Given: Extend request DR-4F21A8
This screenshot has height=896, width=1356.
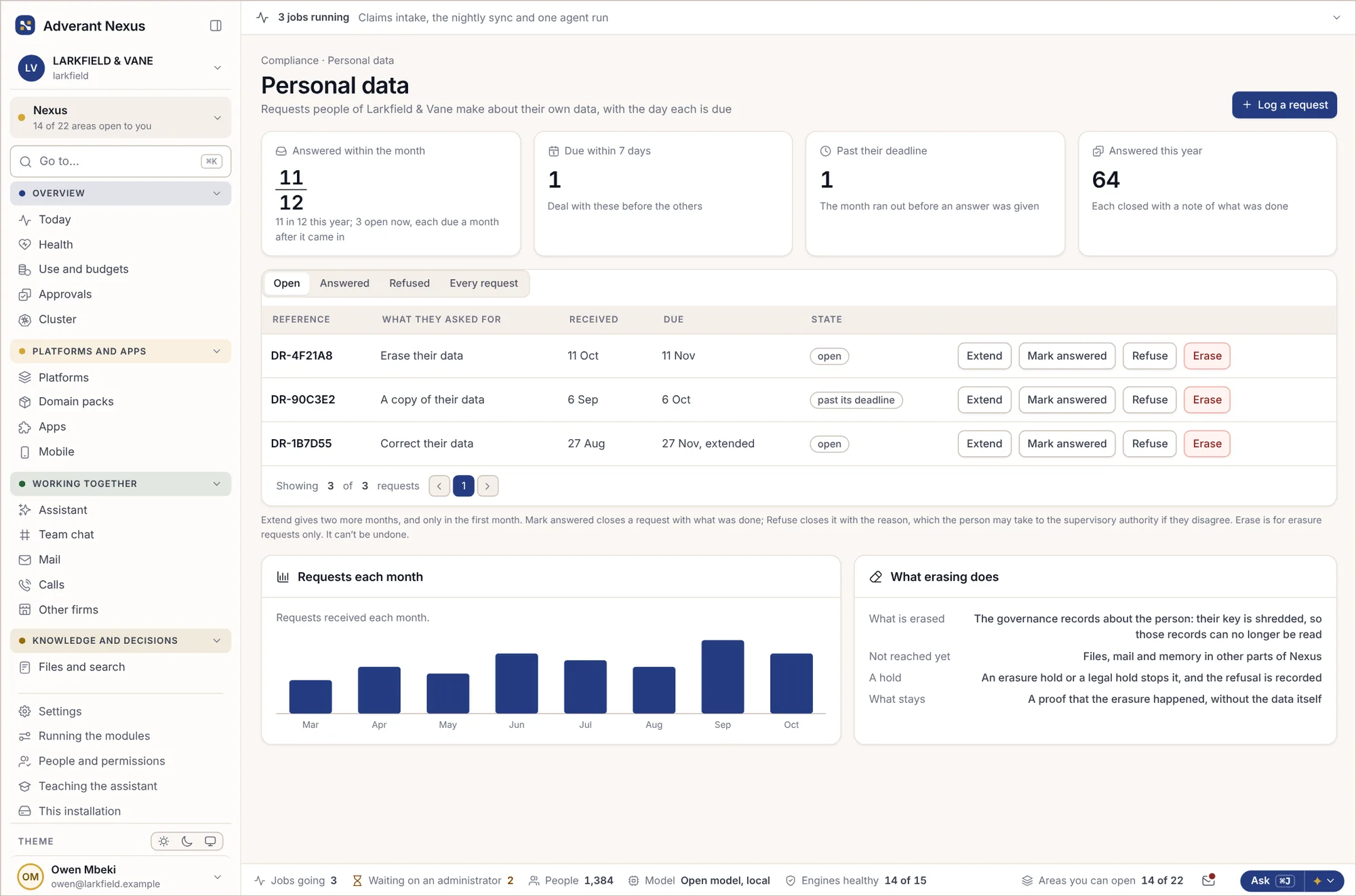Looking at the screenshot, I should coord(984,356).
